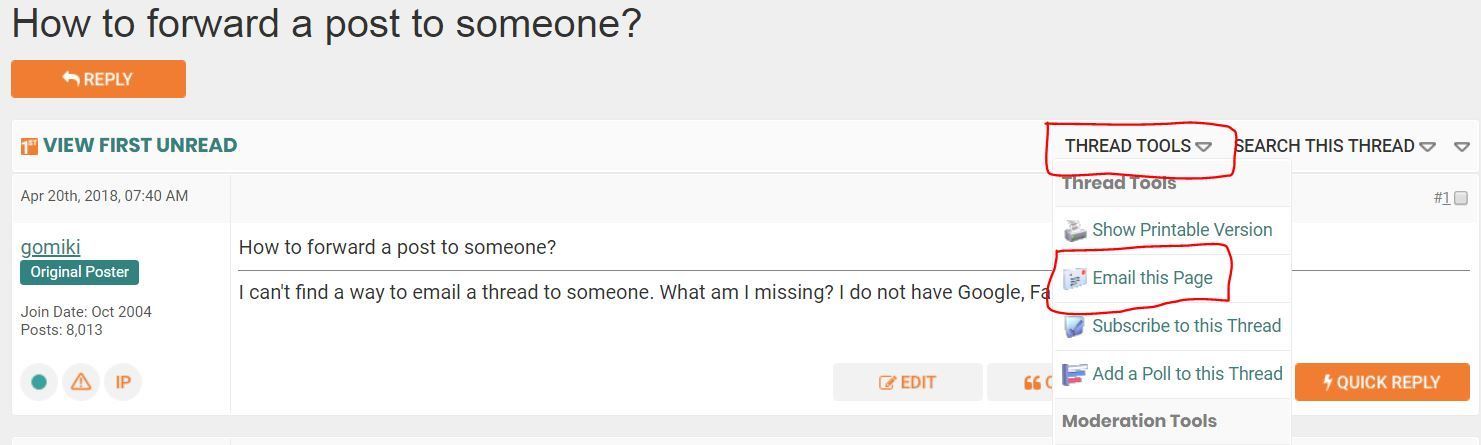Select Show Printable Version menu item
1481x445 pixels.
tap(1182, 230)
